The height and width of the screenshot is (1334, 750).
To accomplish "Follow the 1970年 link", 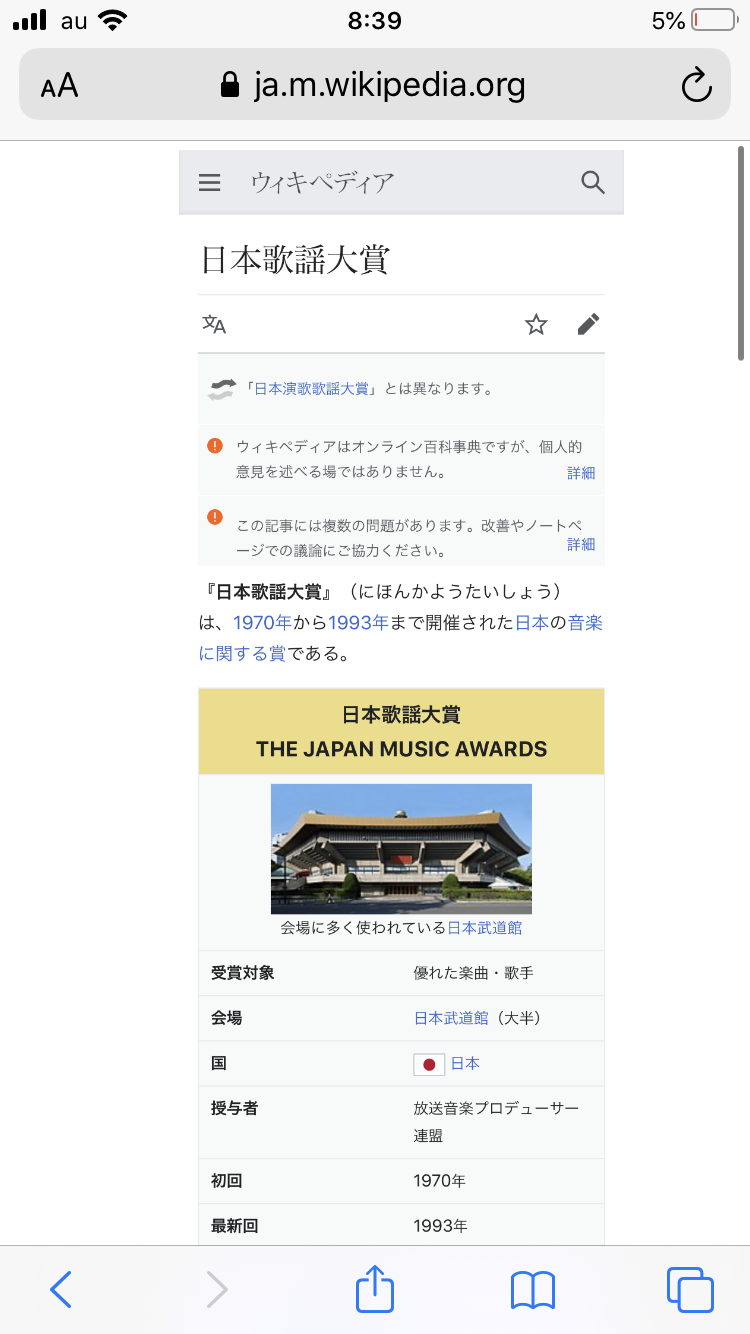I will [x=262, y=622].
